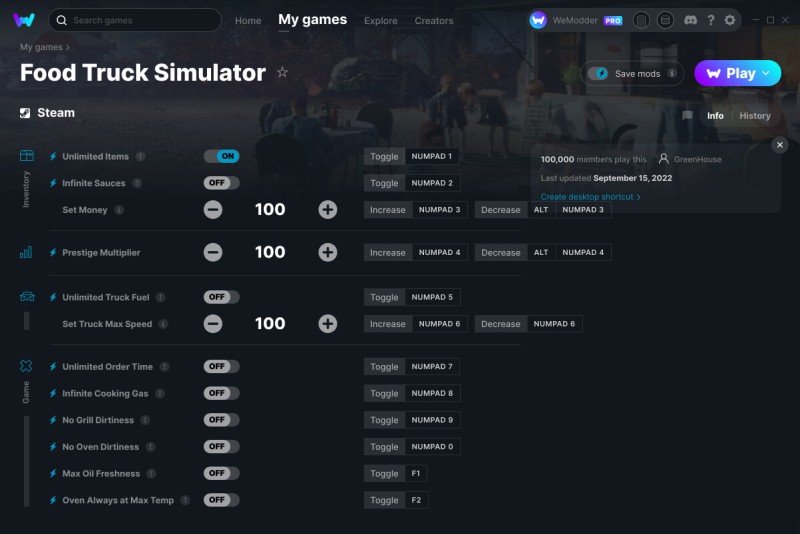Turn off Unlimited Items toggle
The image size is (800, 534).
point(221,156)
